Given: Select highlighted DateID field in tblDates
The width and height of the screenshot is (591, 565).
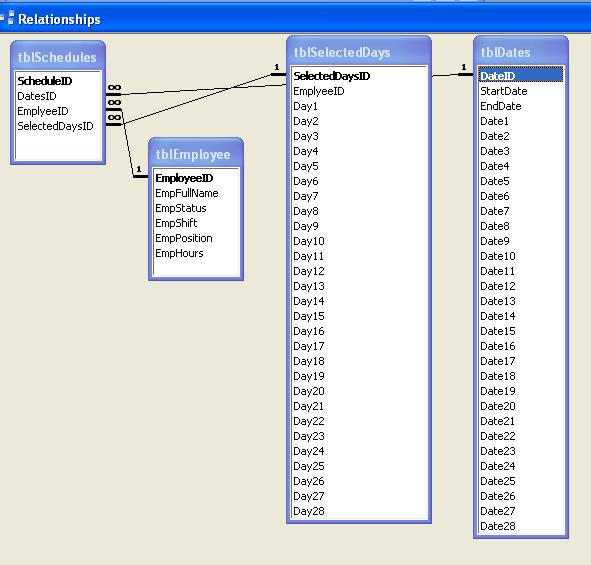Looking at the screenshot, I should [x=521, y=75].
